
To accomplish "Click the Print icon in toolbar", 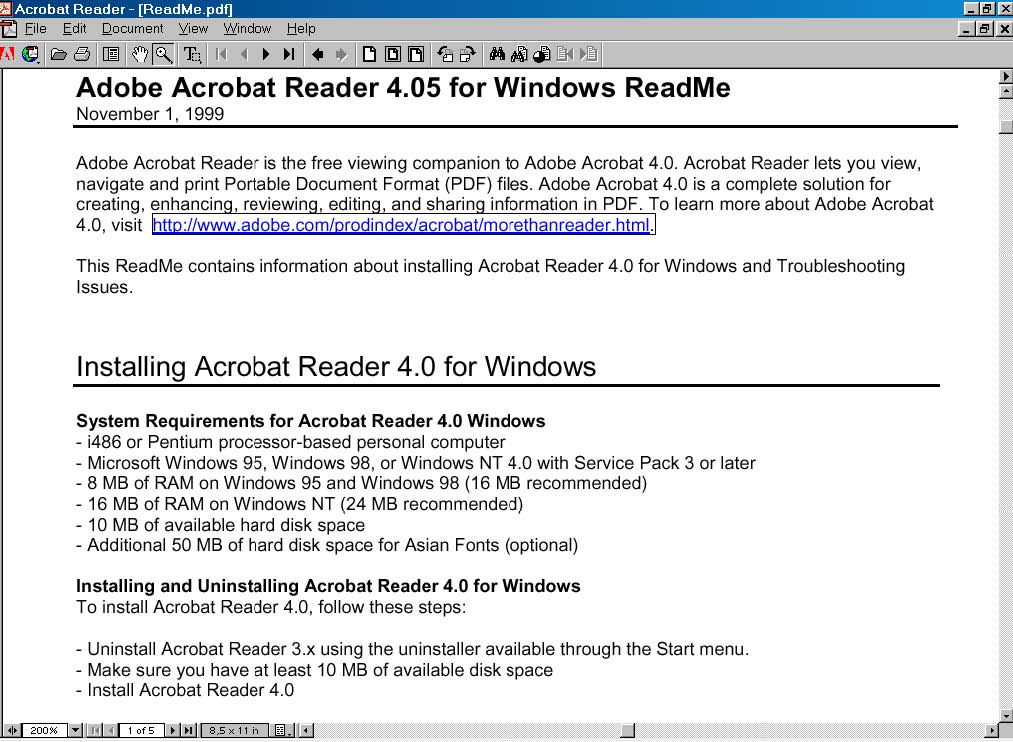I will point(82,54).
